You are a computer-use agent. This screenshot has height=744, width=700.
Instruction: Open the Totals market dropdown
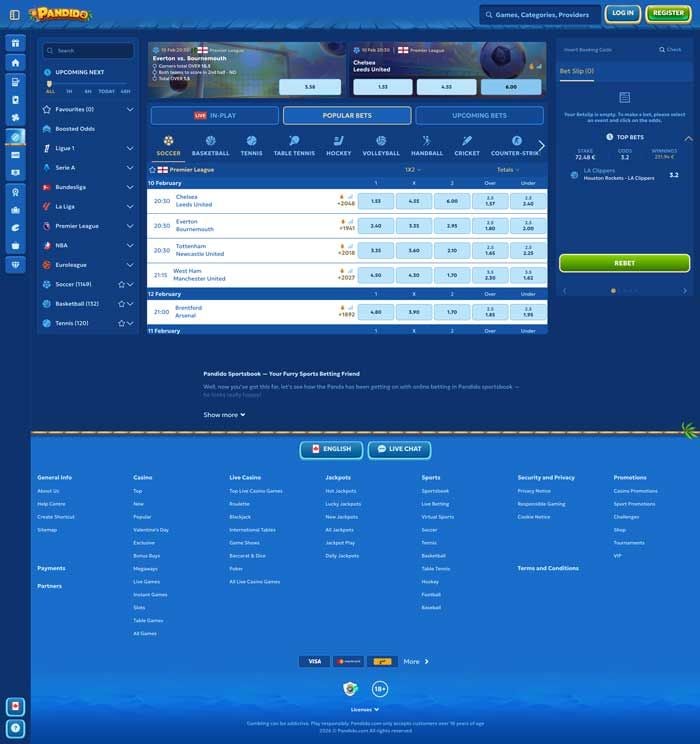click(x=508, y=170)
